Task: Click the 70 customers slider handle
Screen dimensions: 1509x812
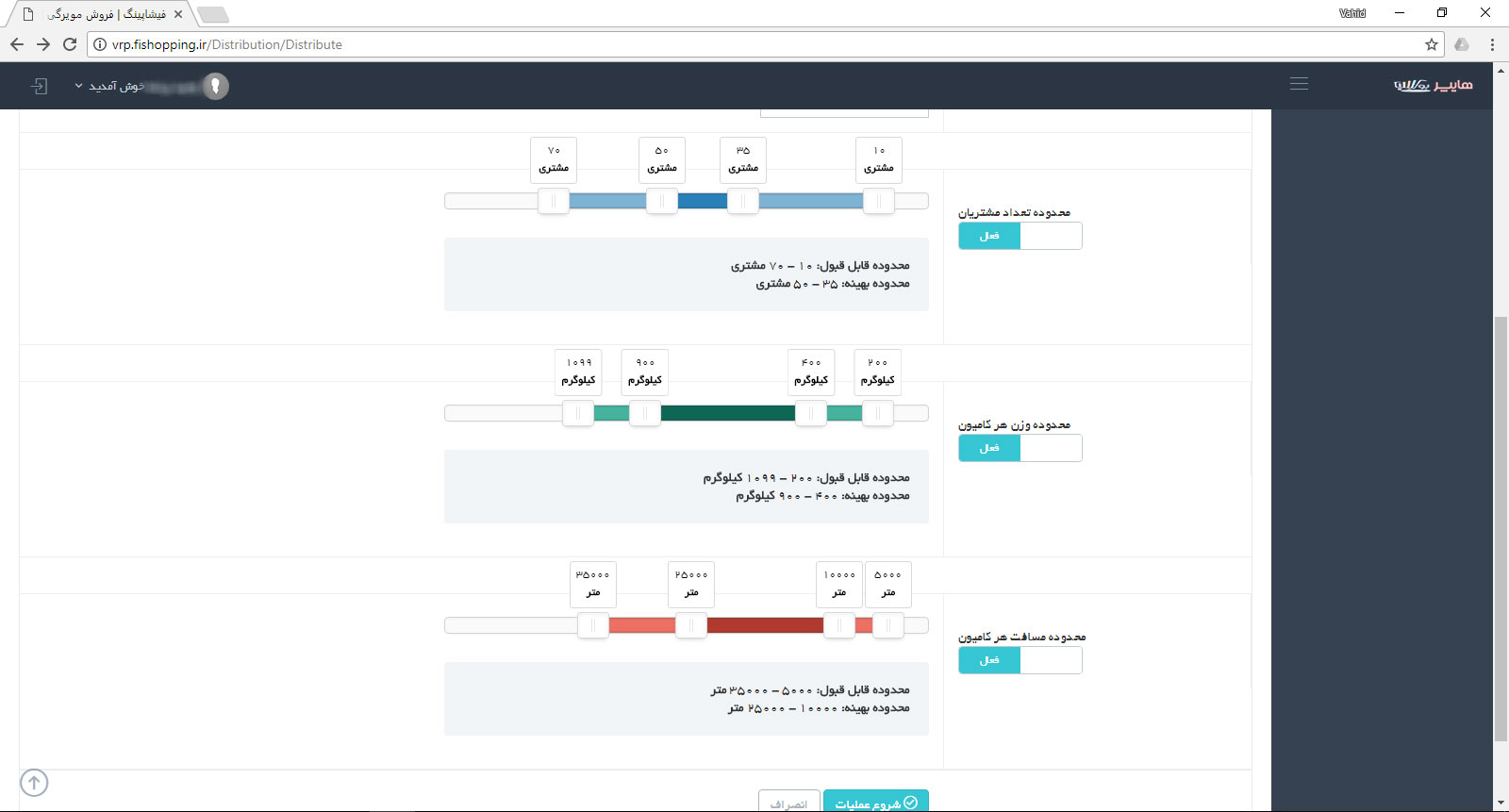Action: pos(554,201)
